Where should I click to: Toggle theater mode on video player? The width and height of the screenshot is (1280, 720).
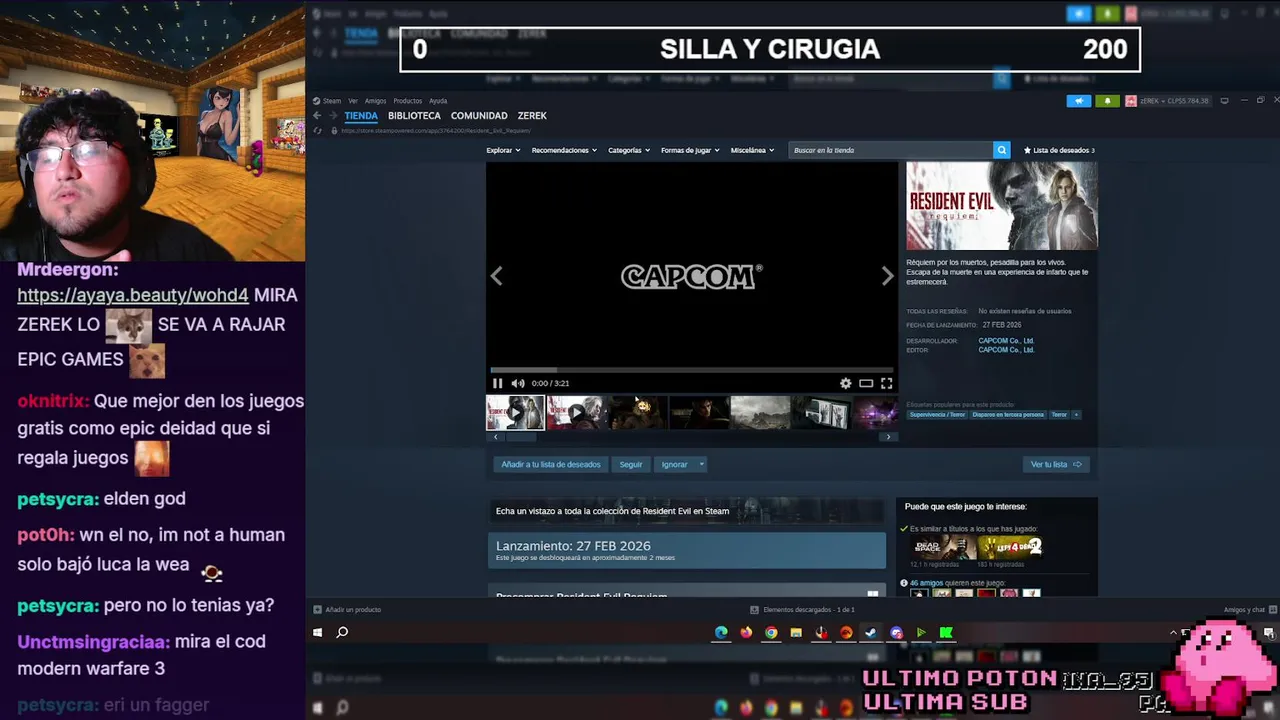[866, 383]
